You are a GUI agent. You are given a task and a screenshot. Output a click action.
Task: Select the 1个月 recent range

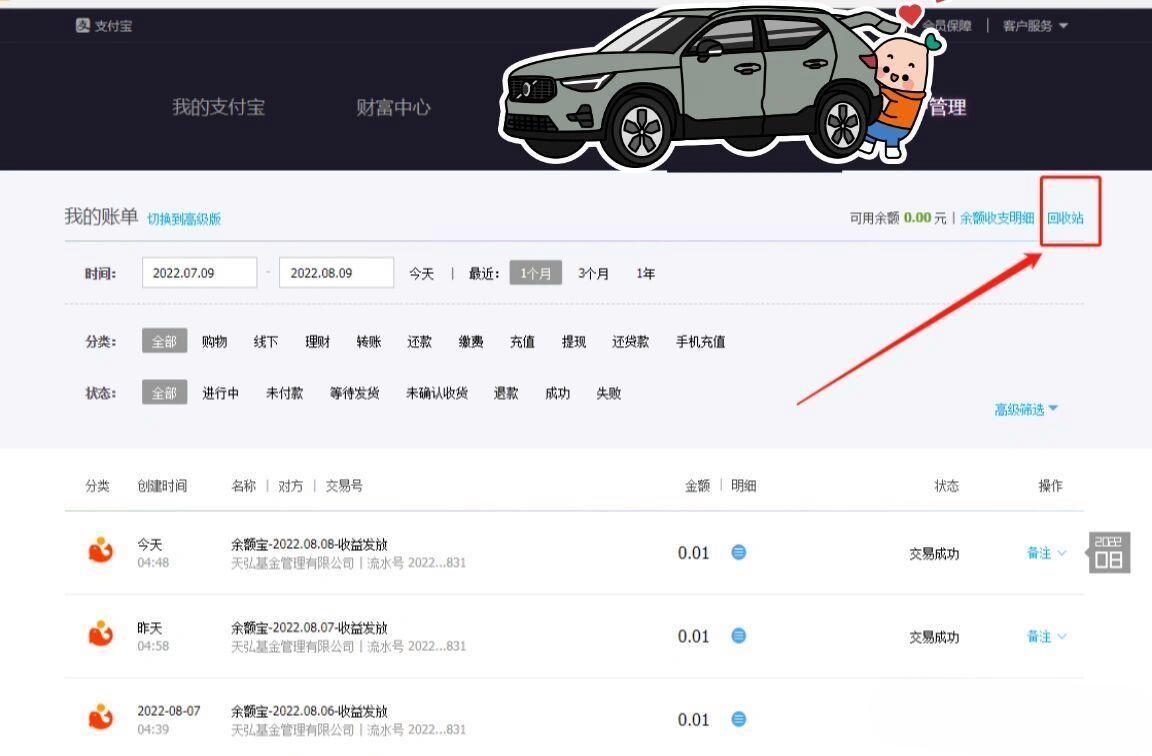(x=536, y=273)
